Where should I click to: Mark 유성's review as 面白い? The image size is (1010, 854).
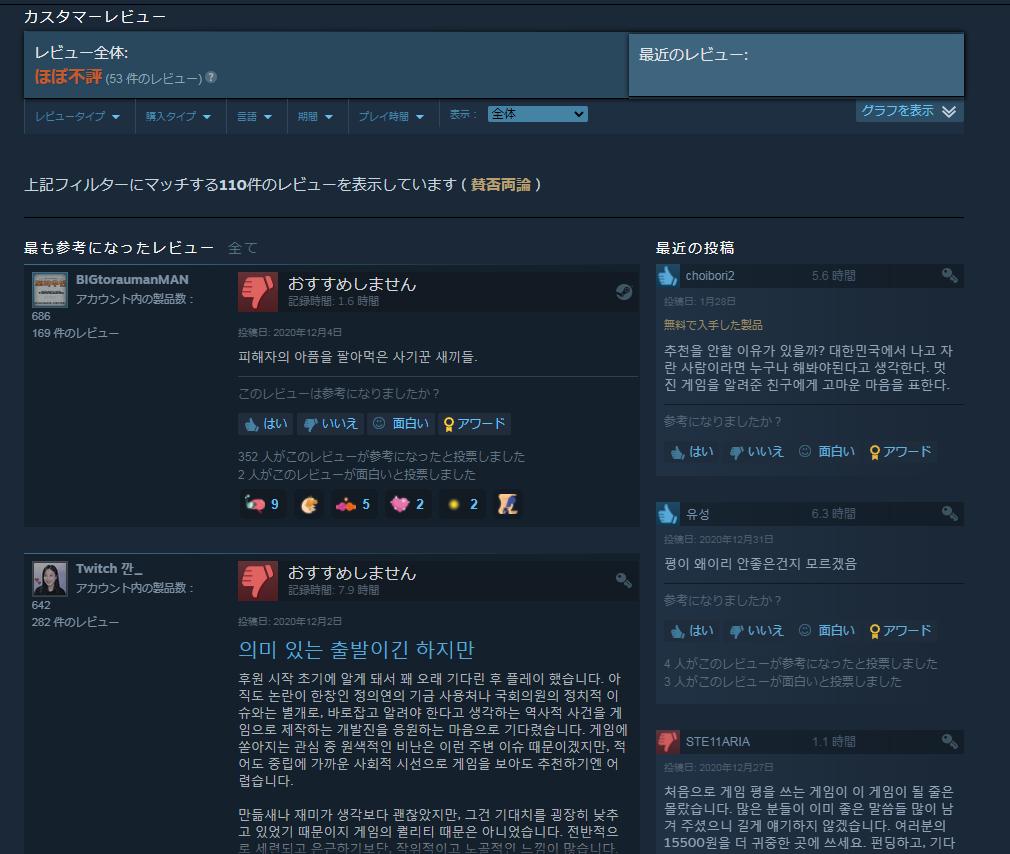(826, 631)
